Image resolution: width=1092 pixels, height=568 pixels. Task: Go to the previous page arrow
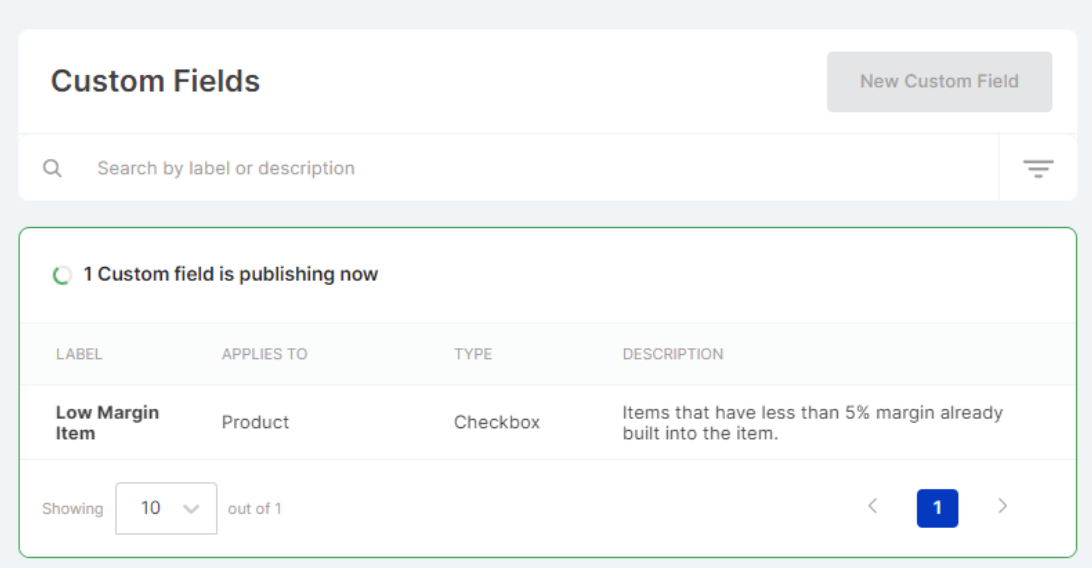[872, 507]
